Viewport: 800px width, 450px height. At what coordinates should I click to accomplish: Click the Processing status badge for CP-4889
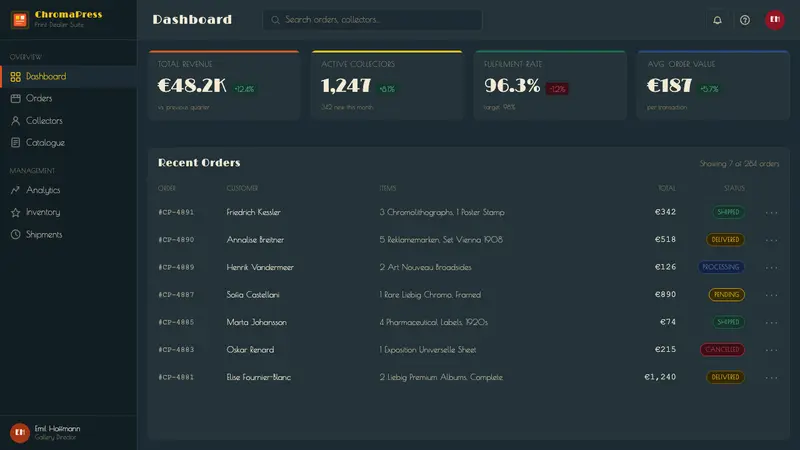721,267
